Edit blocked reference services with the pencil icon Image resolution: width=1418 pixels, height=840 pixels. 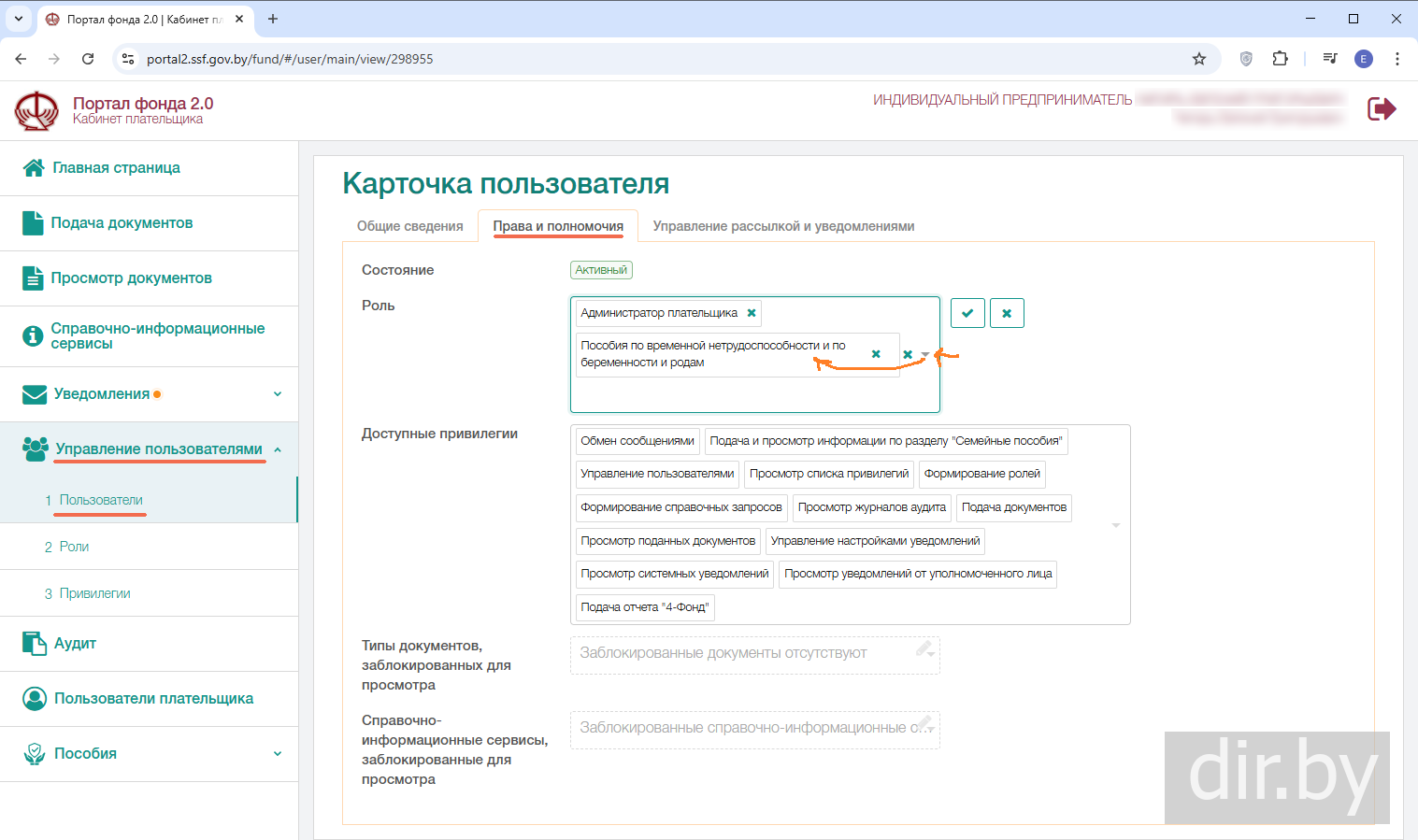point(924,723)
